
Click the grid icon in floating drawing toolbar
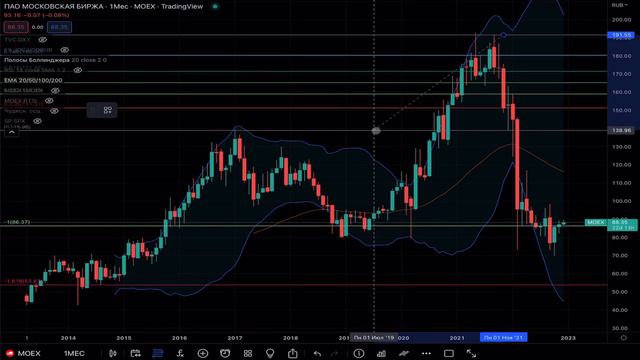(x=108, y=110)
